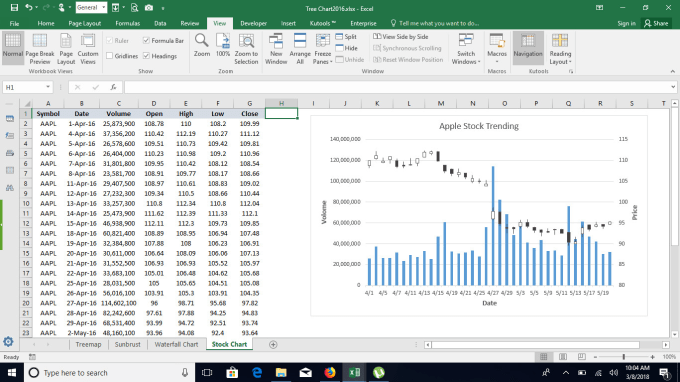Click Split window option
This screenshot has height=382, width=680.
pos(346,37)
